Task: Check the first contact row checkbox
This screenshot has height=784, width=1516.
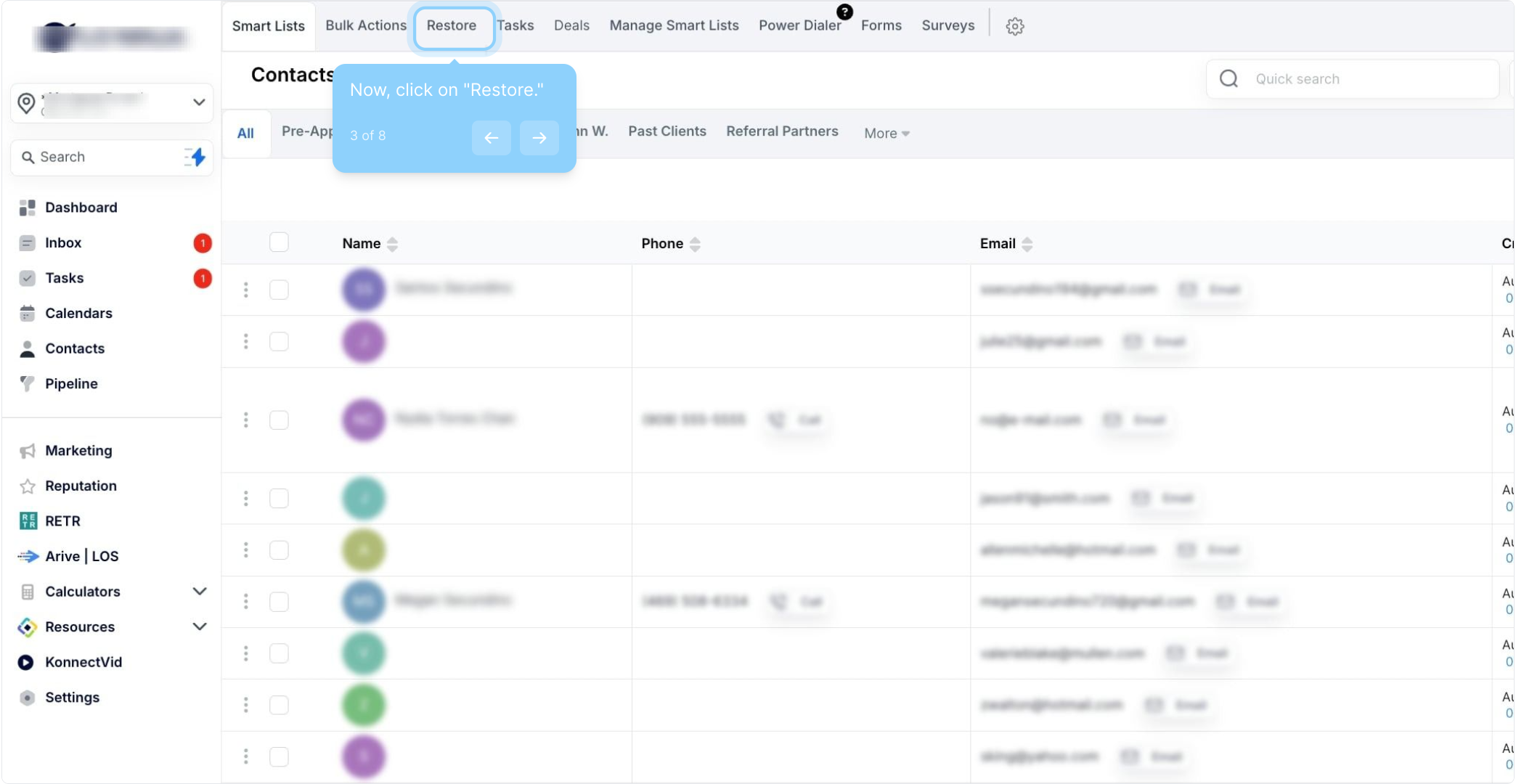Action: point(279,290)
